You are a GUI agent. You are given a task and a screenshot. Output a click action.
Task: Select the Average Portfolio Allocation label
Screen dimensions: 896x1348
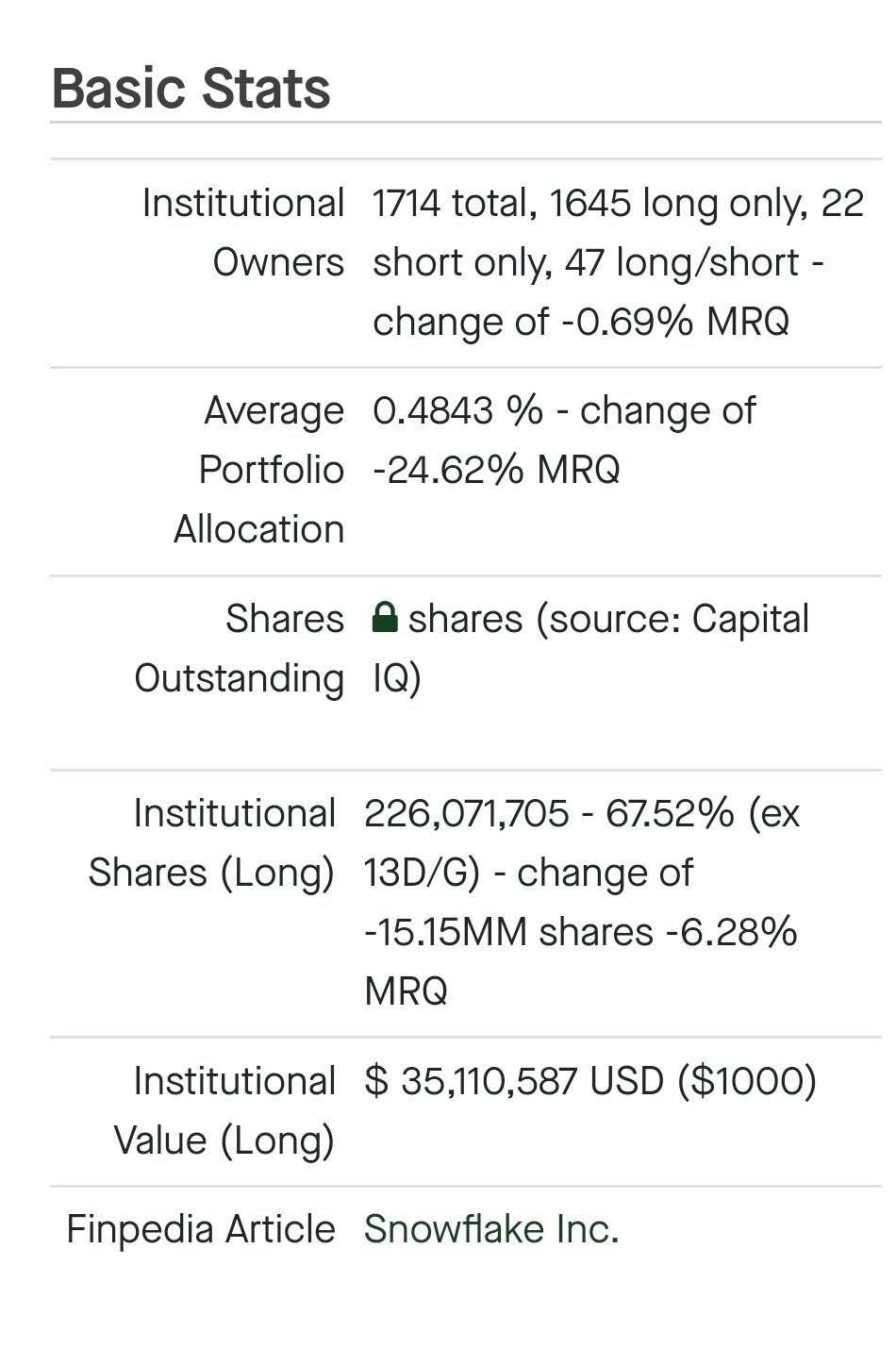(259, 470)
